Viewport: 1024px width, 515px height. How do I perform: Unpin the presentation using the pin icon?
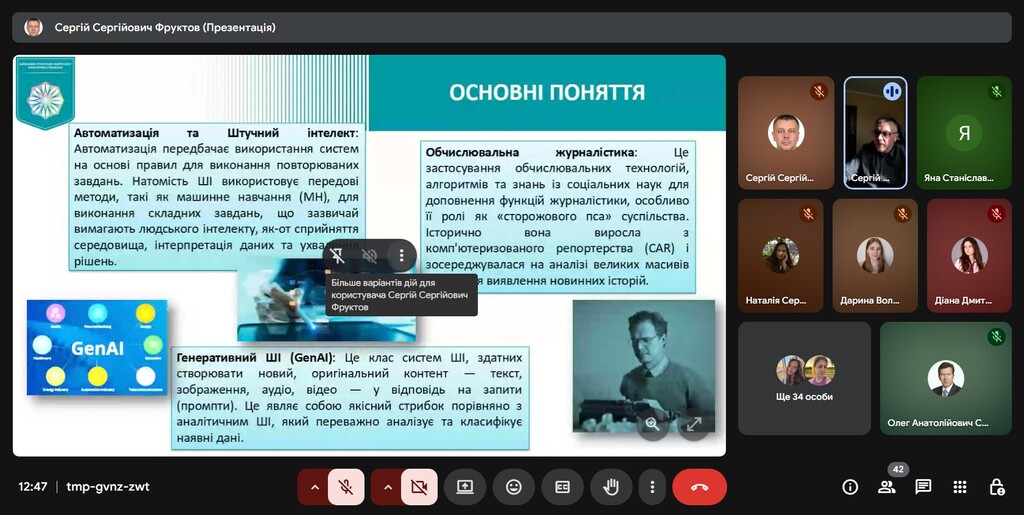[x=338, y=256]
